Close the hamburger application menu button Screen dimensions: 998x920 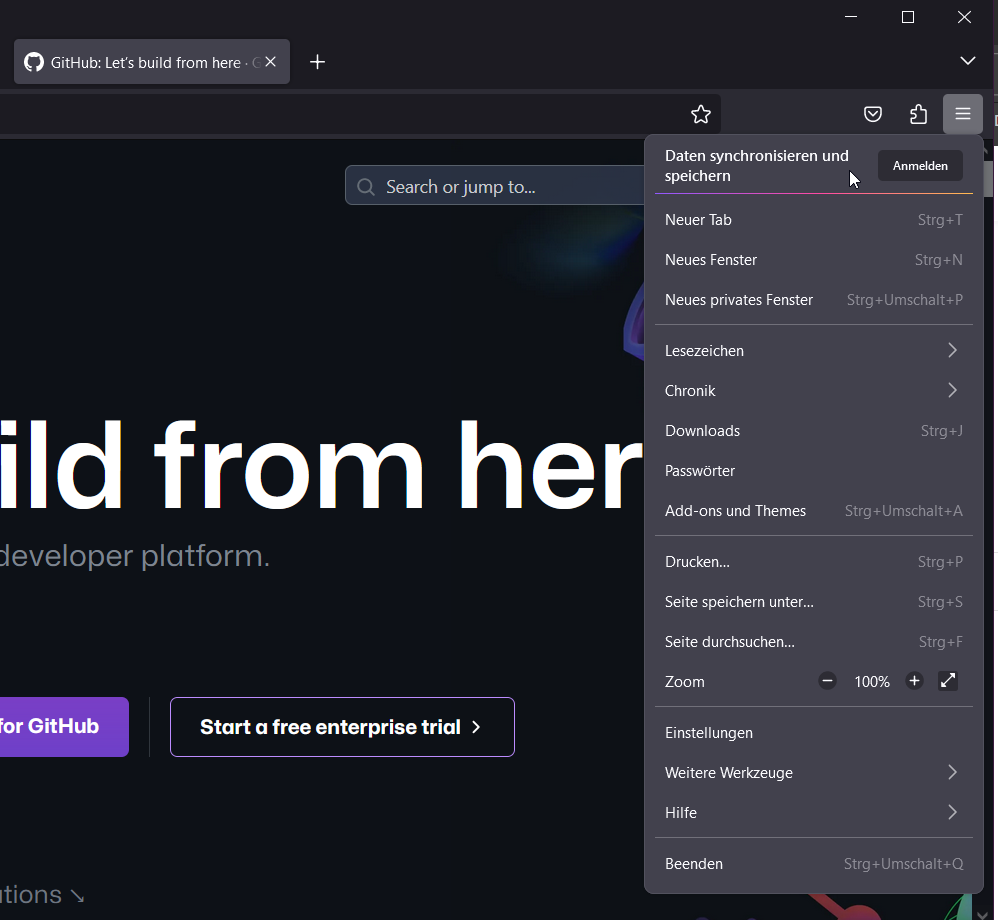(962, 114)
